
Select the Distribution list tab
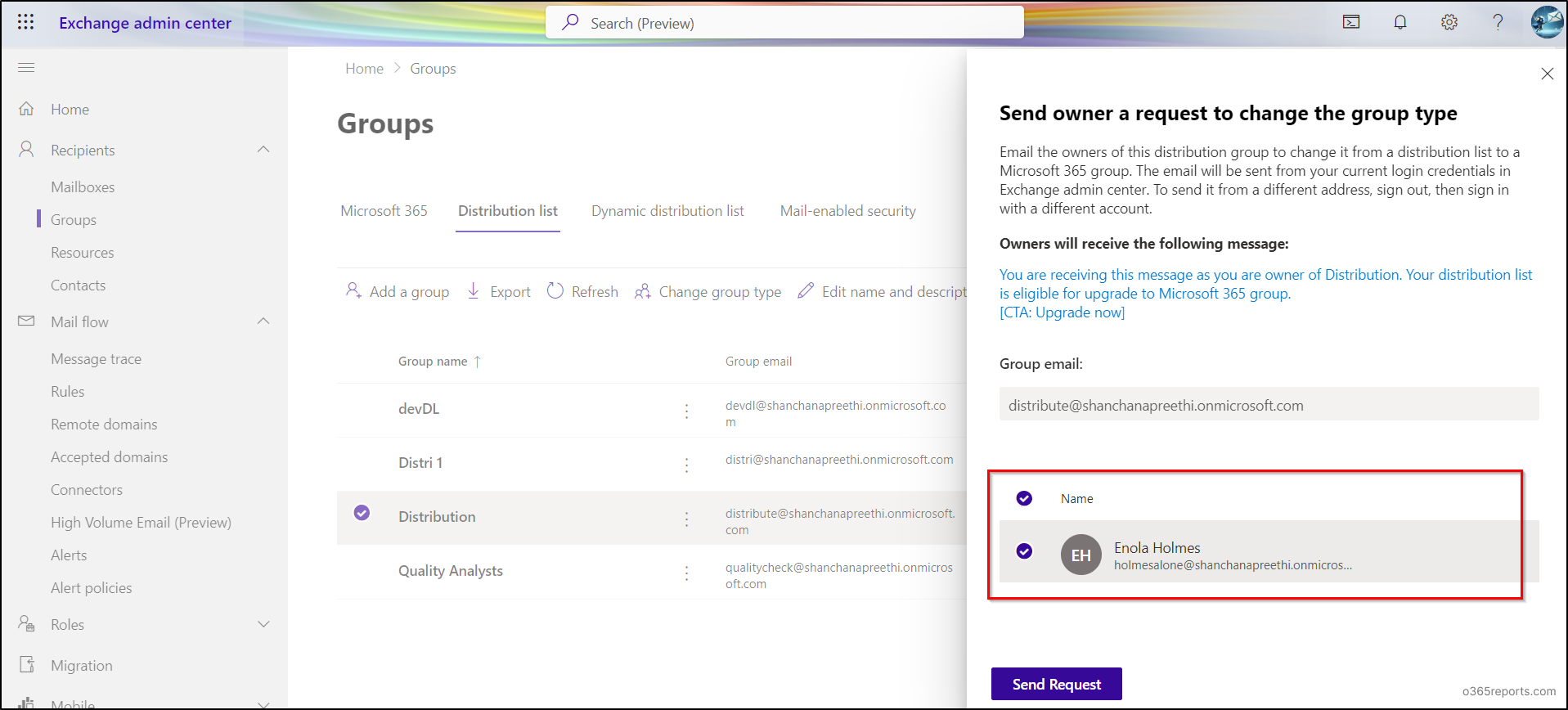click(x=508, y=211)
